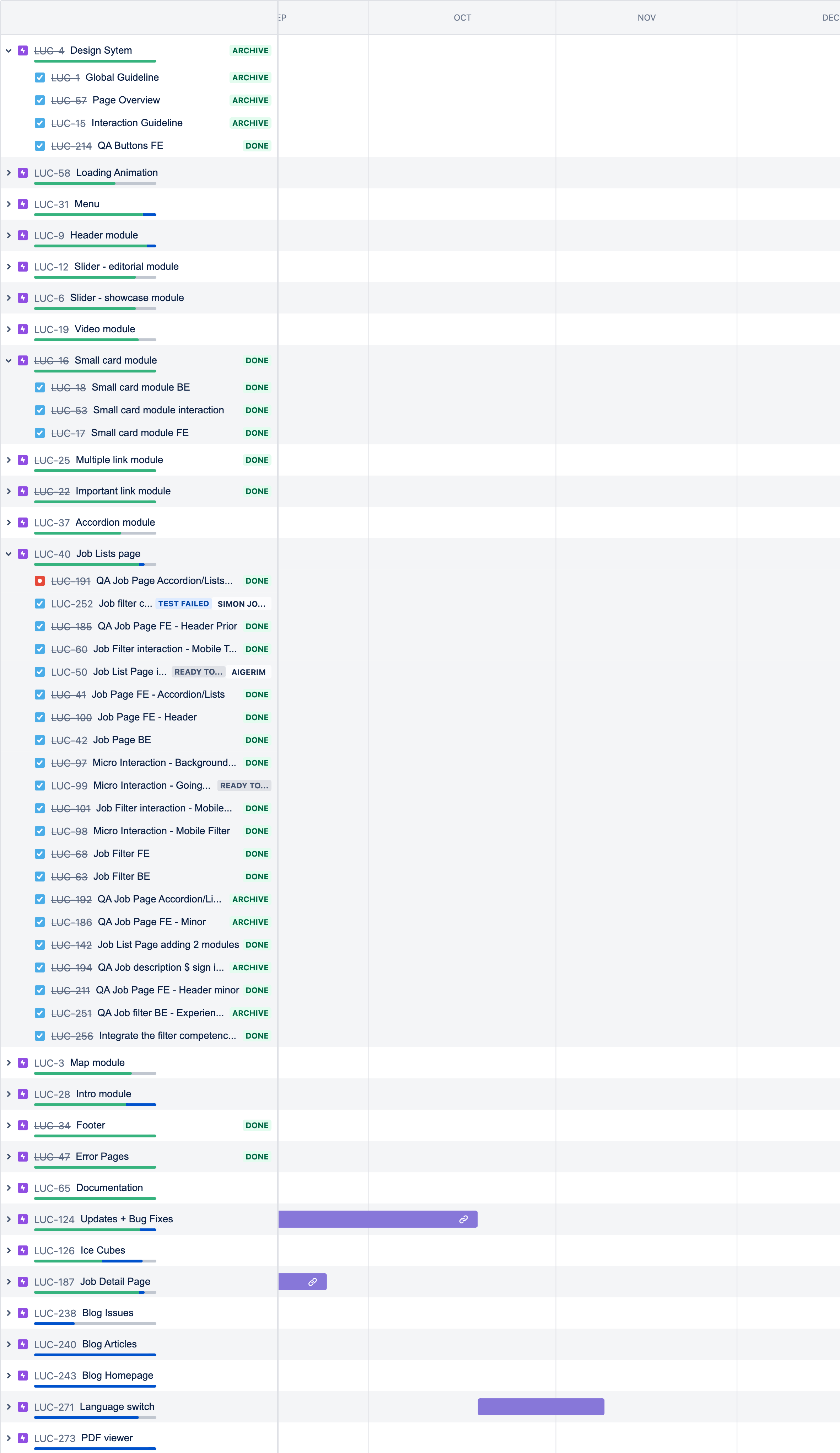This screenshot has height=1453, width=840.
Task: Expand the LUC-58 Loading Animation epic
Action: pyautogui.click(x=9, y=173)
